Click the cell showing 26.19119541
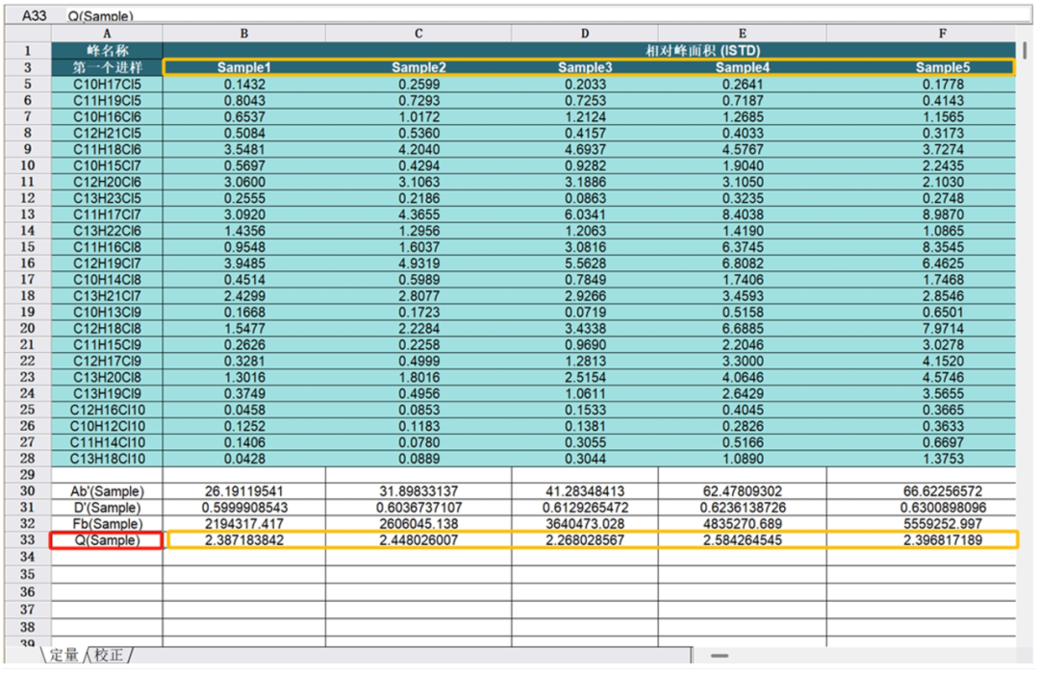The height and width of the screenshot is (674, 1039). 244,491
